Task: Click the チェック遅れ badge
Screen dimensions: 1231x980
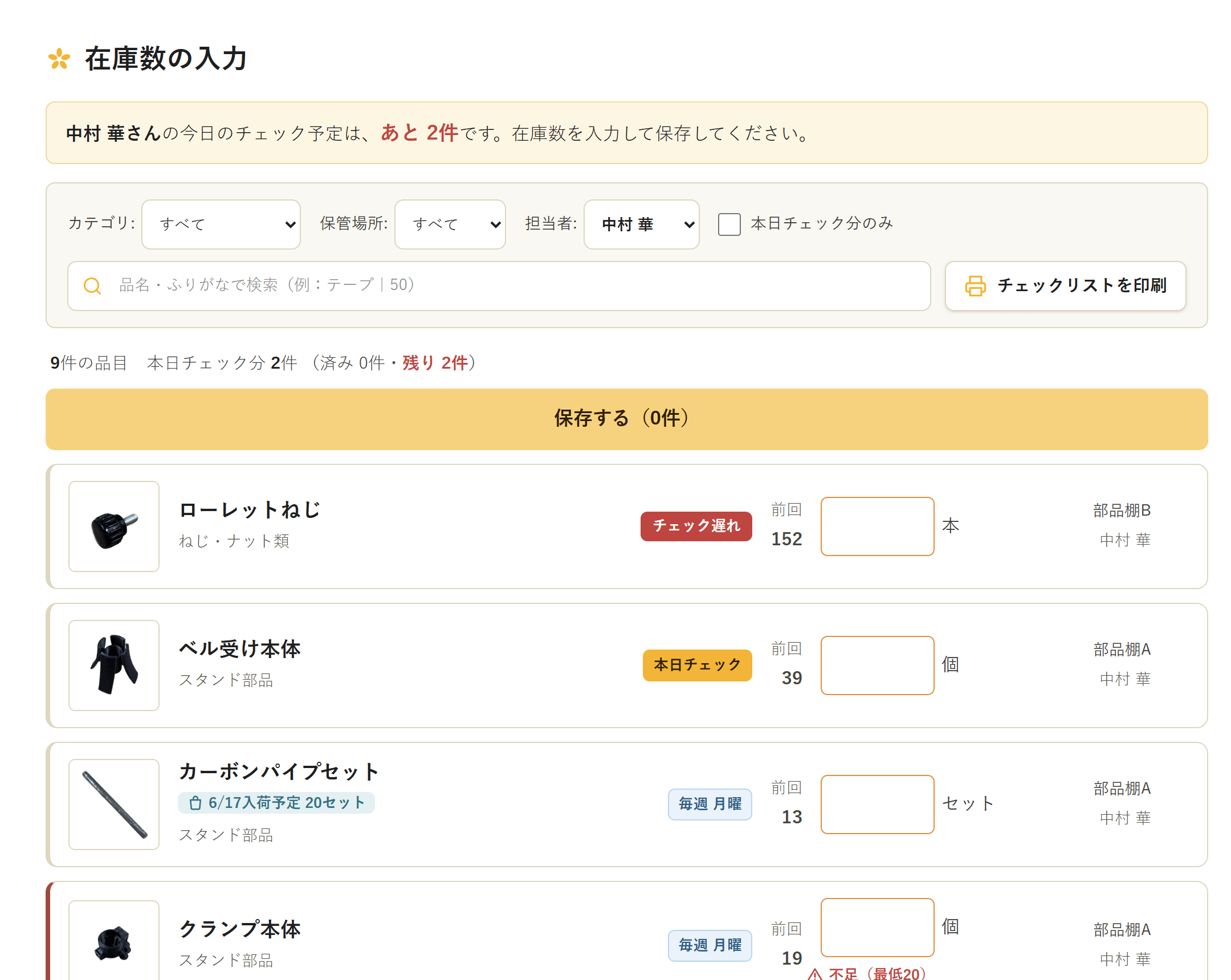Action: pyautogui.click(x=696, y=526)
